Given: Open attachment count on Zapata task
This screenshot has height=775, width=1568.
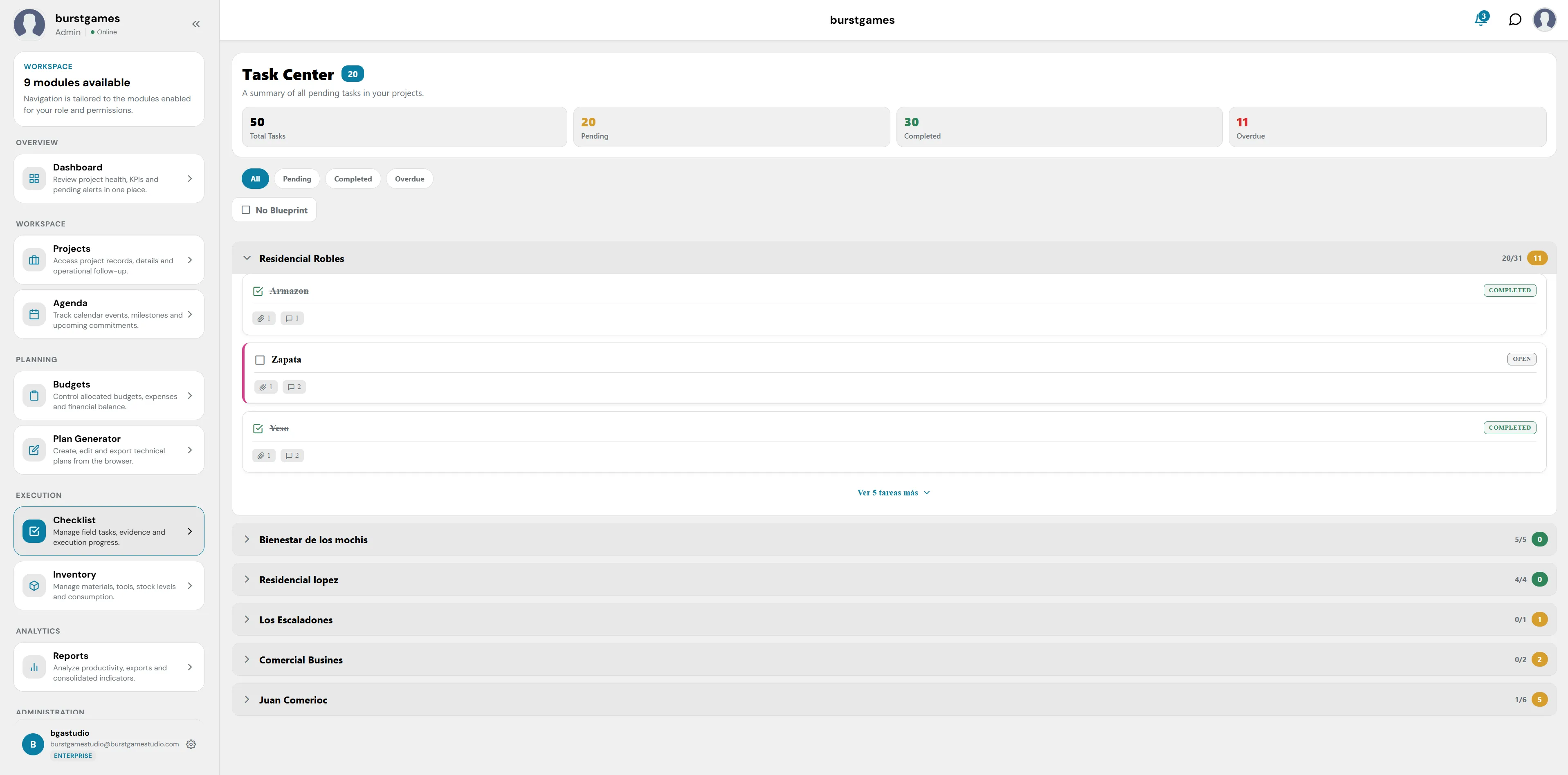Looking at the screenshot, I should (x=266, y=387).
